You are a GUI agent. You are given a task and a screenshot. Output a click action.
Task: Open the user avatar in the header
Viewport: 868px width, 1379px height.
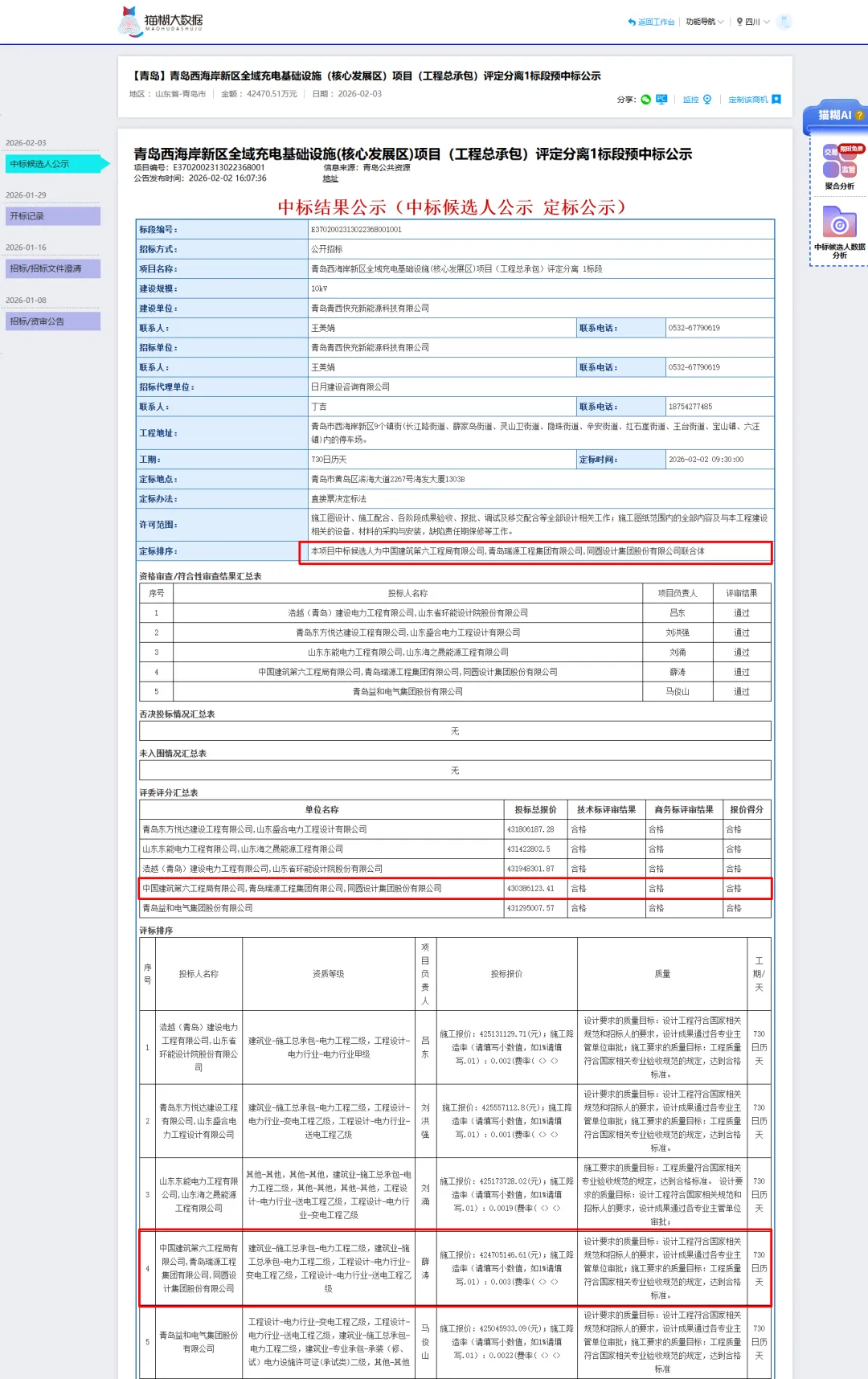784,22
